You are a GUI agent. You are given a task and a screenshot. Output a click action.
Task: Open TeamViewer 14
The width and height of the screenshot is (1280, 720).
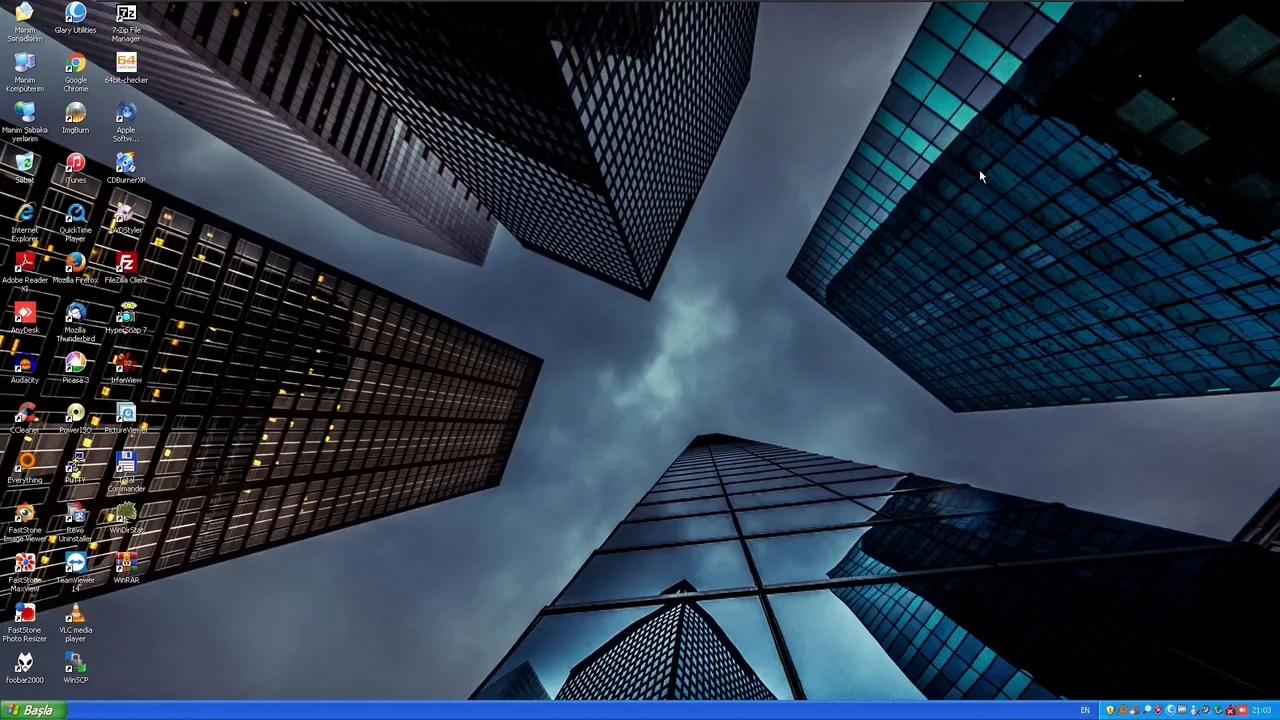click(x=75, y=565)
